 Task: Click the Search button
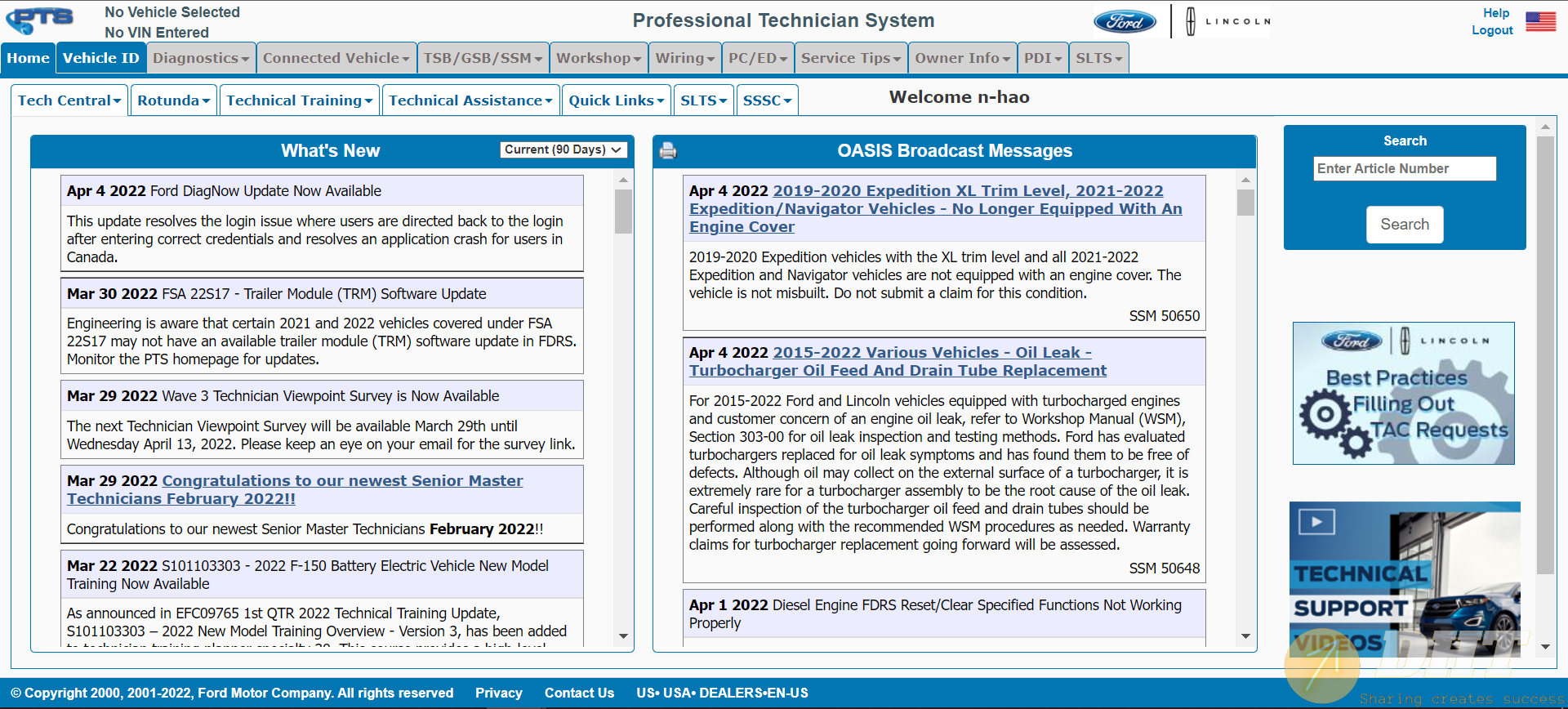pyautogui.click(x=1405, y=225)
